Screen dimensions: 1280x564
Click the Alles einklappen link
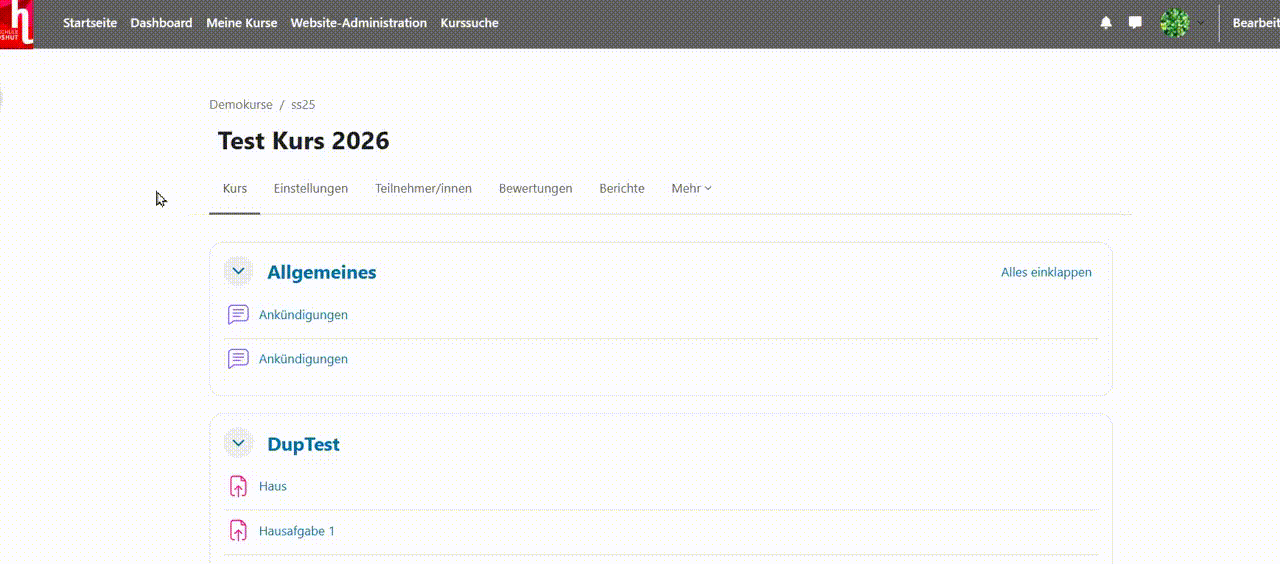(x=1046, y=273)
